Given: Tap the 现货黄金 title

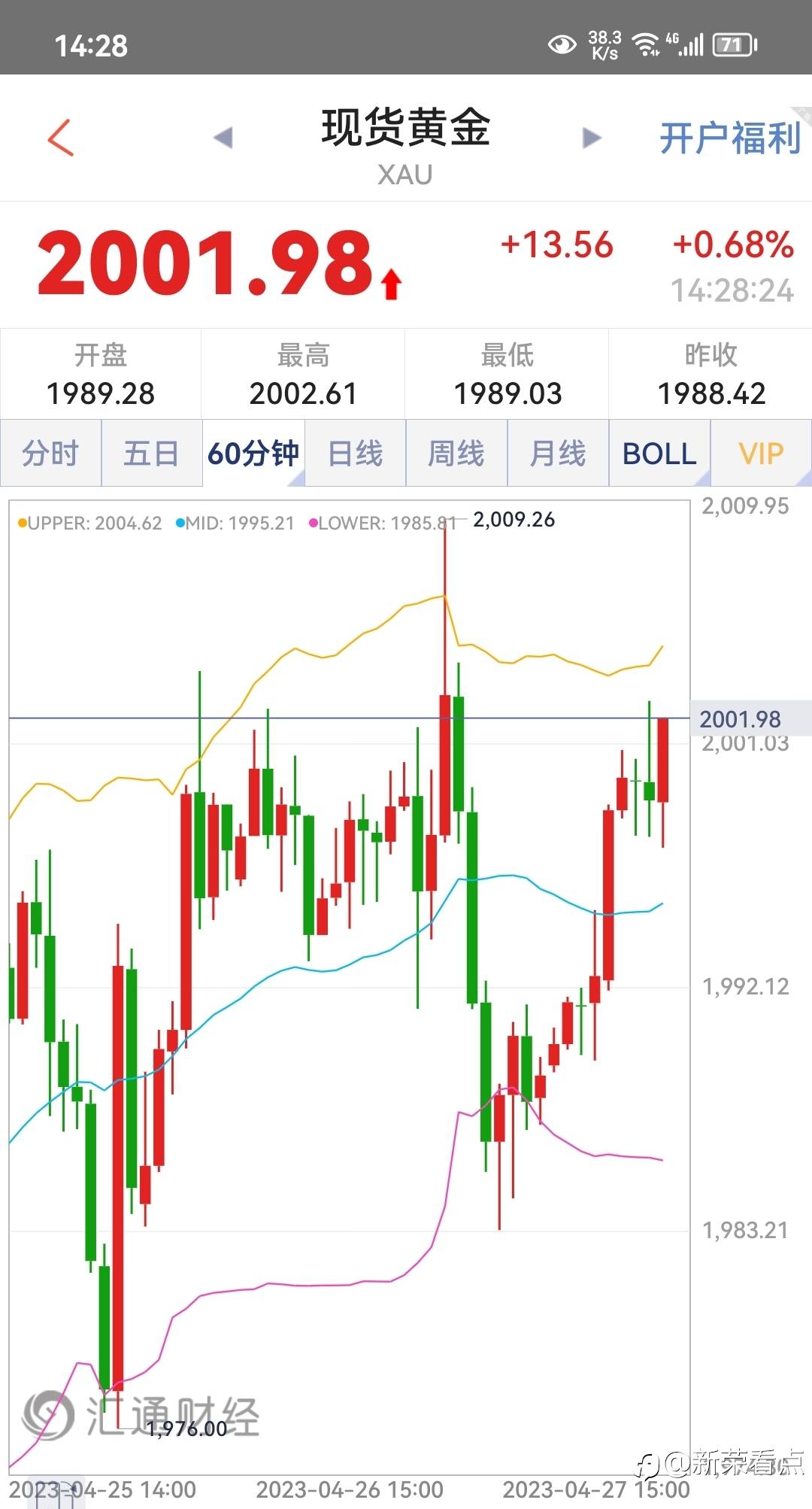Looking at the screenshot, I should coord(405,127).
